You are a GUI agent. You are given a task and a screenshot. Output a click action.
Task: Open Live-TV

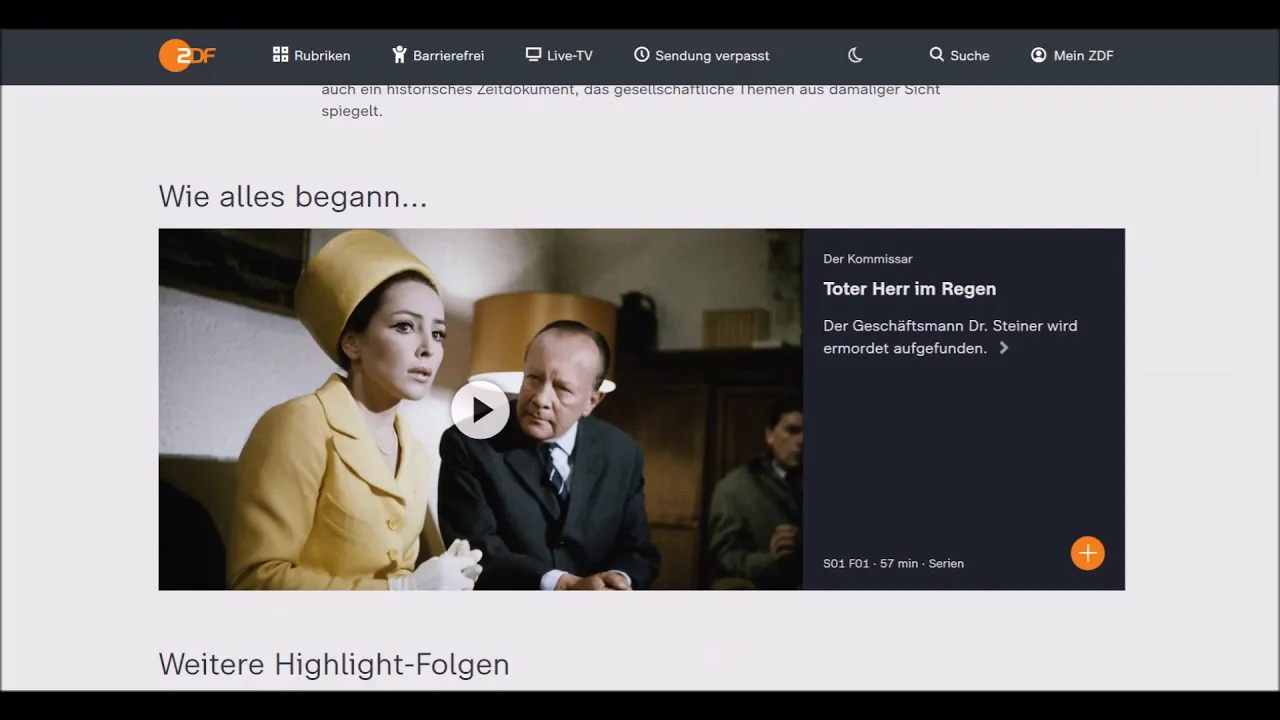click(559, 55)
